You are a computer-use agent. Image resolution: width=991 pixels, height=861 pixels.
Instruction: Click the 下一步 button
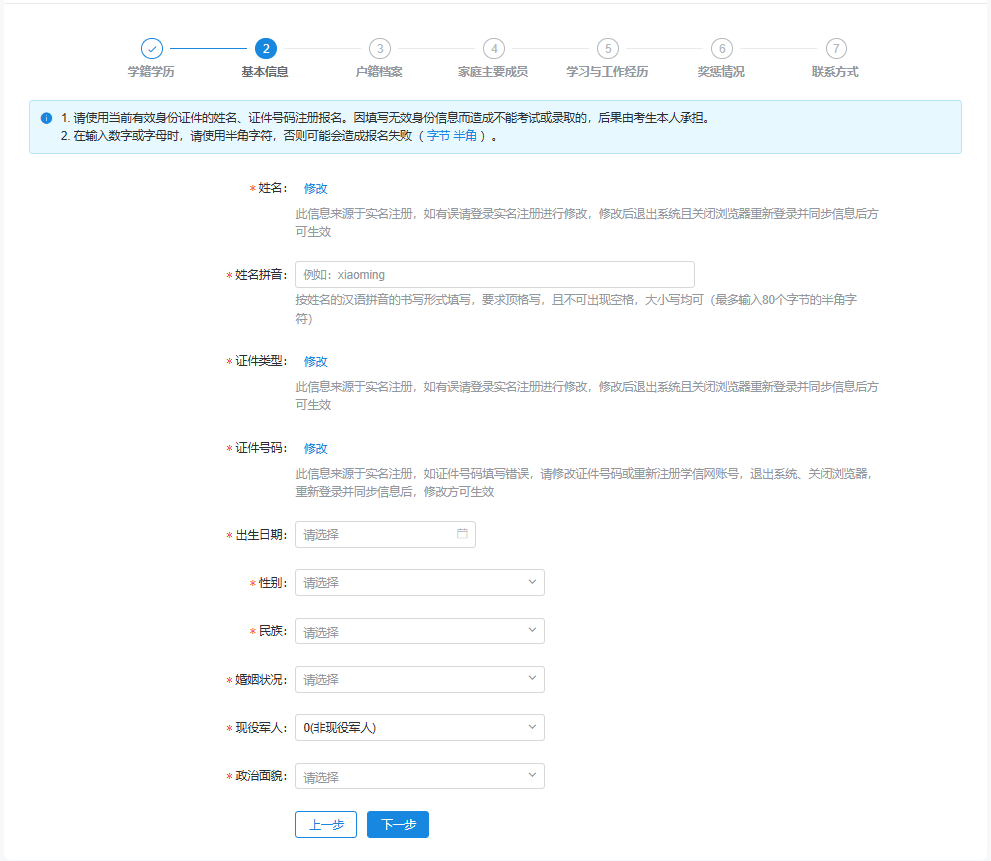[x=398, y=824]
